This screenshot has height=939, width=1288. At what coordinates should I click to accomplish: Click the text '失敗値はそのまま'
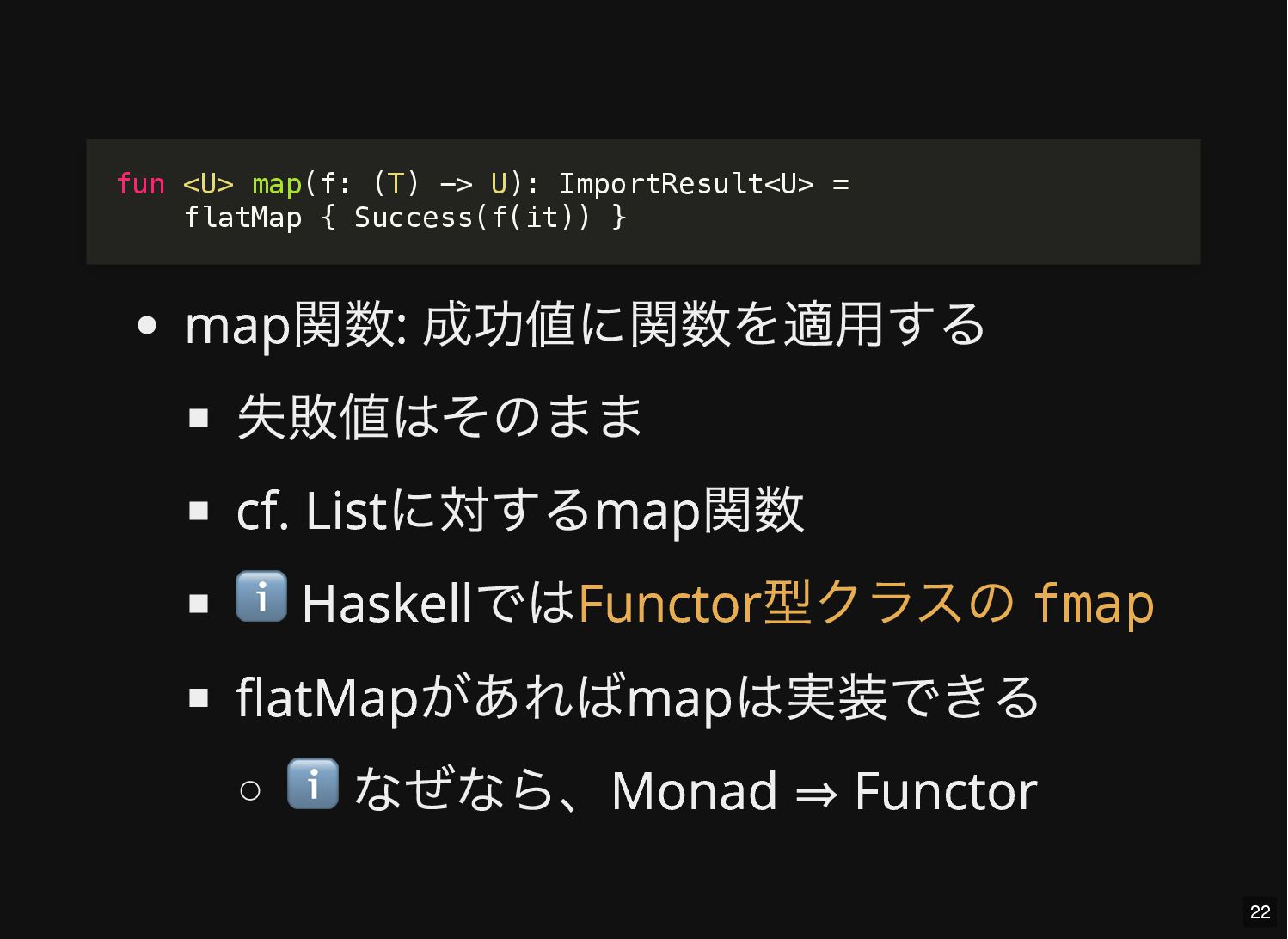439,417
